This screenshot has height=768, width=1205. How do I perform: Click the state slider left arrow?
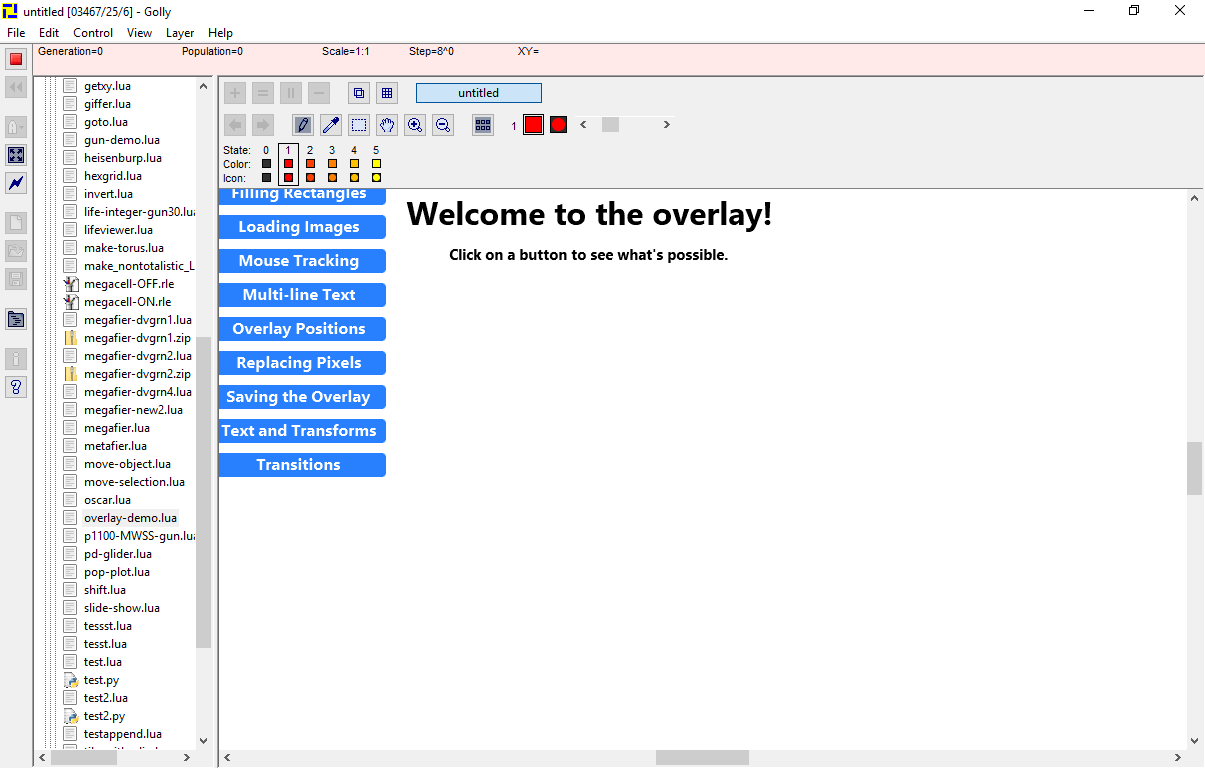(x=584, y=124)
